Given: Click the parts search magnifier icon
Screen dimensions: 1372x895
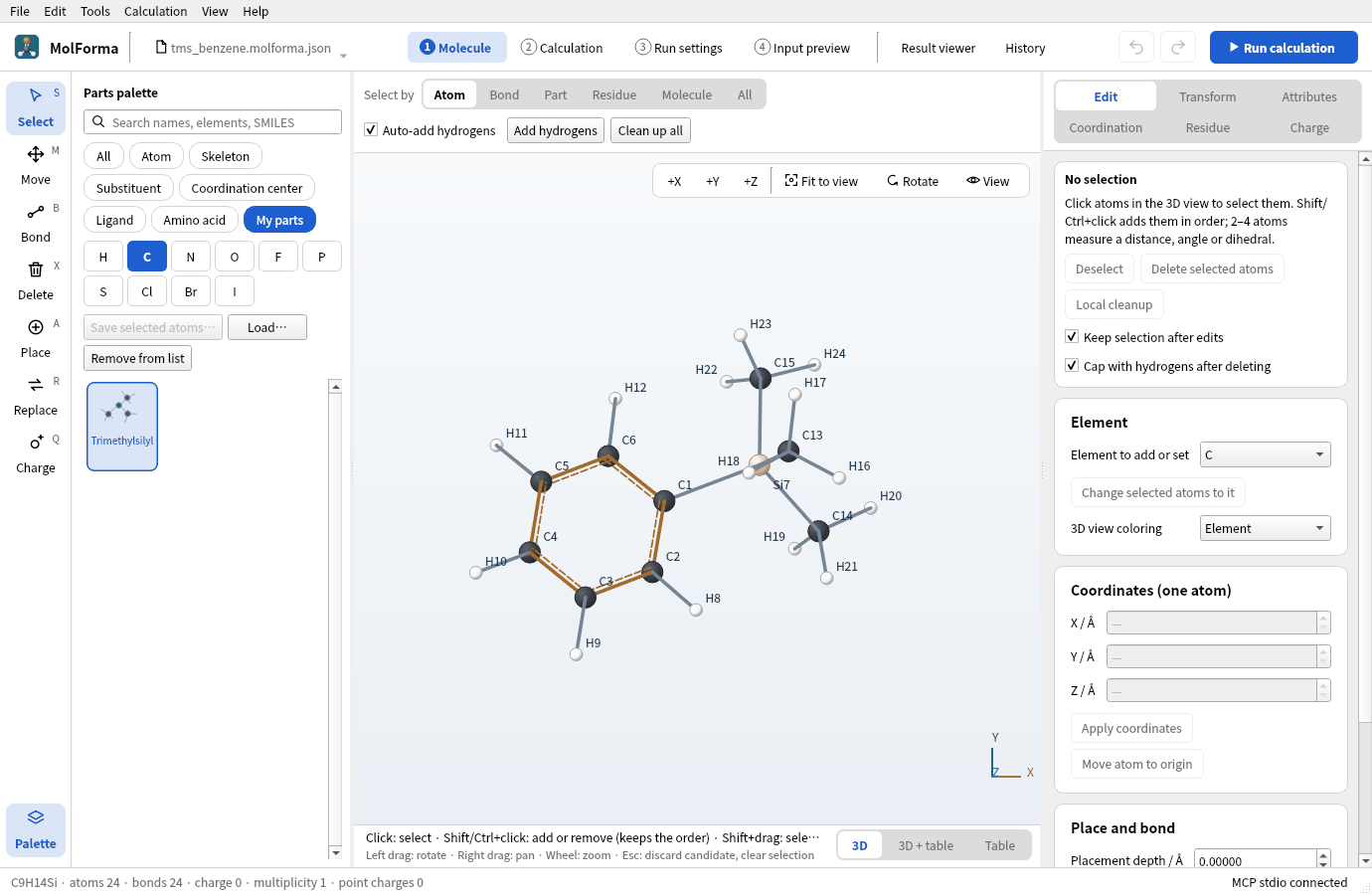Looking at the screenshot, I should [98, 122].
